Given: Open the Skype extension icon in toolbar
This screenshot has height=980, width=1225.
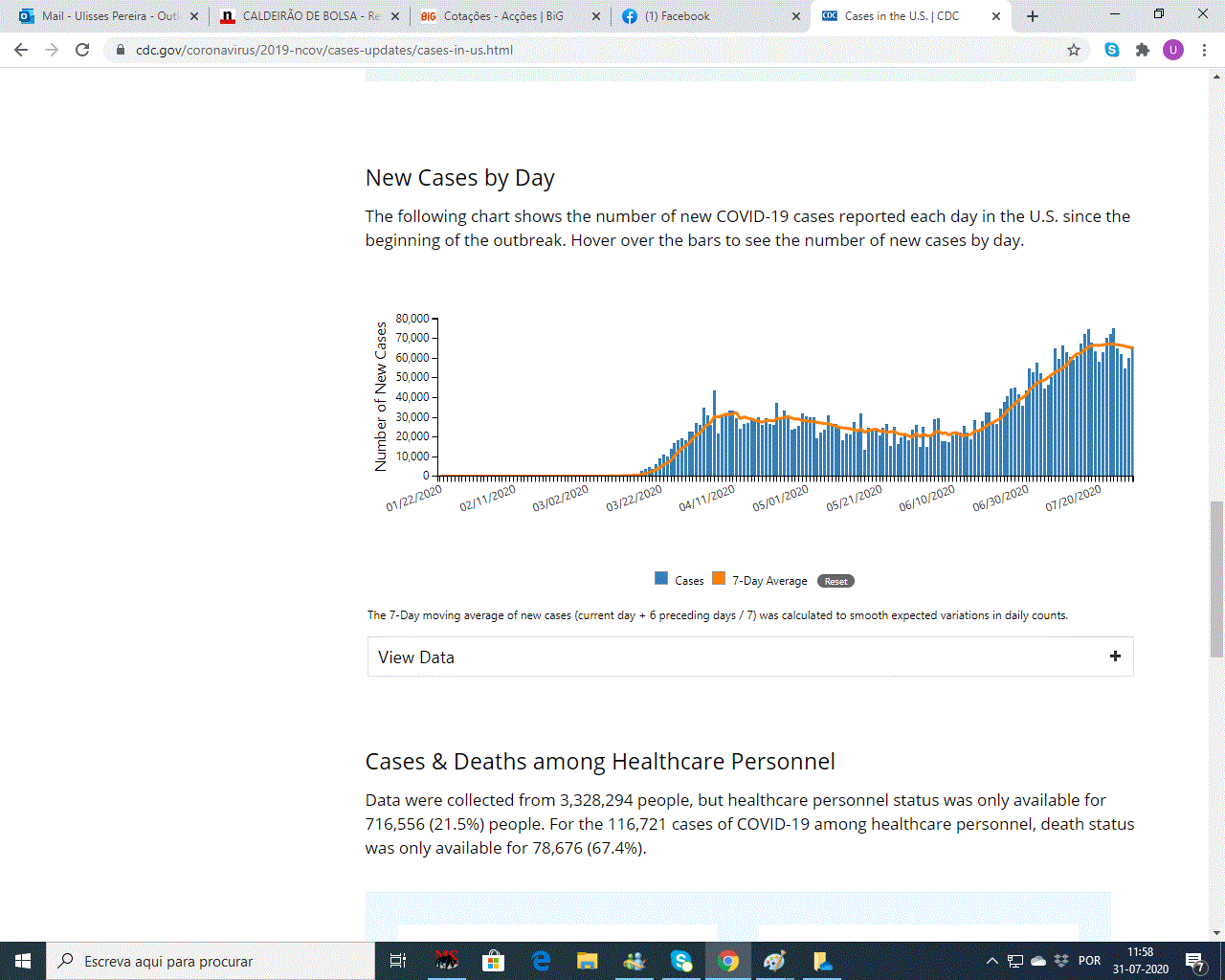Looking at the screenshot, I should pyautogui.click(x=1112, y=50).
